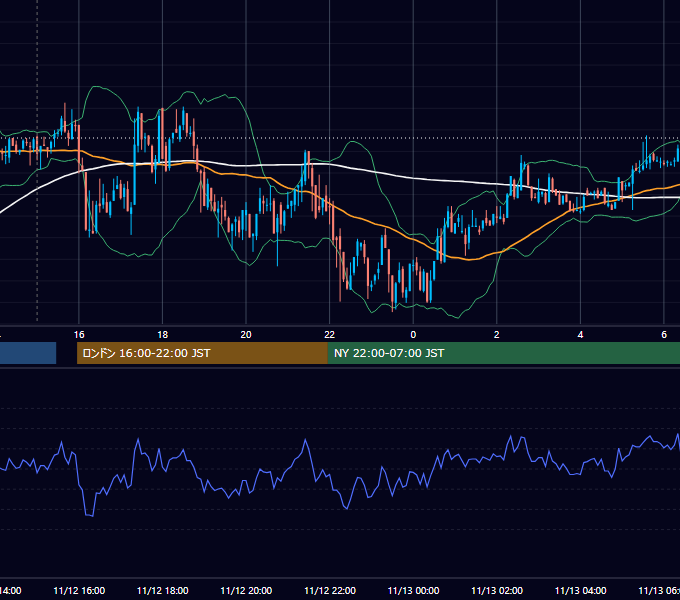Viewport: 680px width, 600px height.
Task: Click hour label 20 on upper axis
Action: pyautogui.click(x=246, y=335)
